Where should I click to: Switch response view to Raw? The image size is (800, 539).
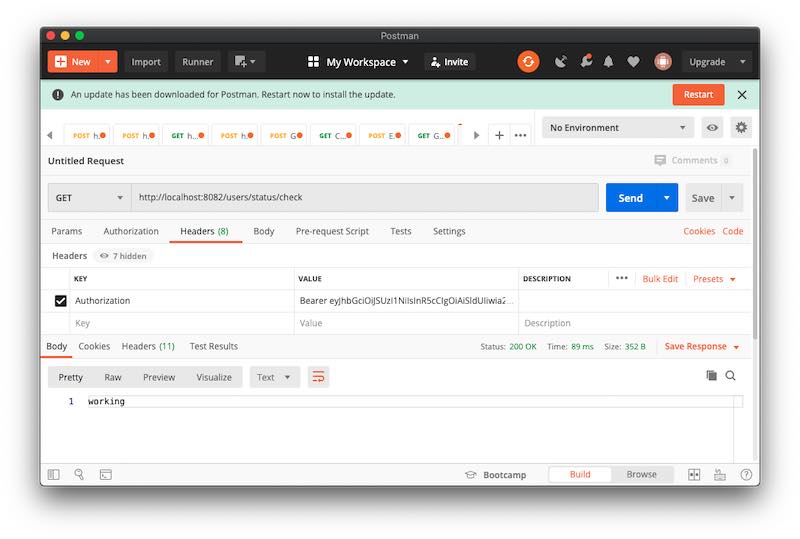click(x=113, y=377)
